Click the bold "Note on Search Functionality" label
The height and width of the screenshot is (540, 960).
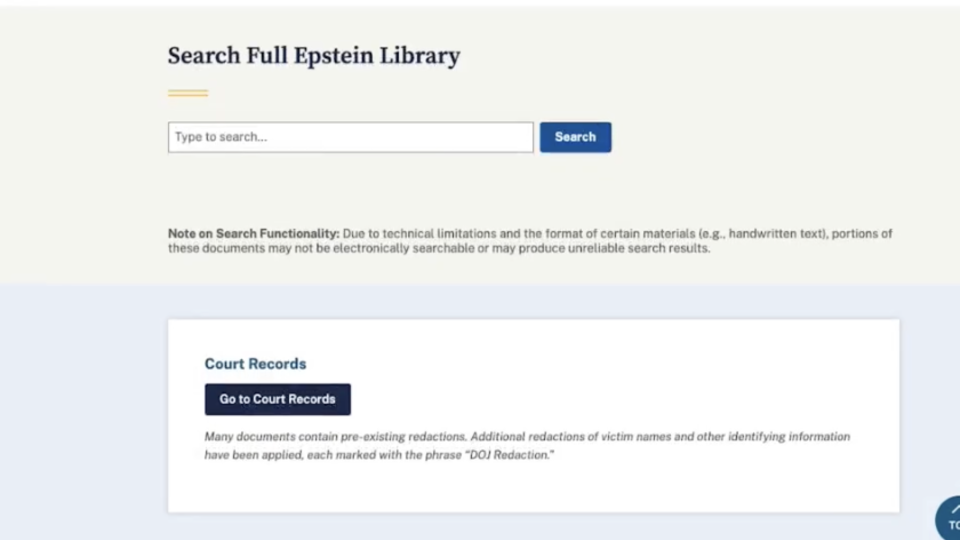click(253, 234)
